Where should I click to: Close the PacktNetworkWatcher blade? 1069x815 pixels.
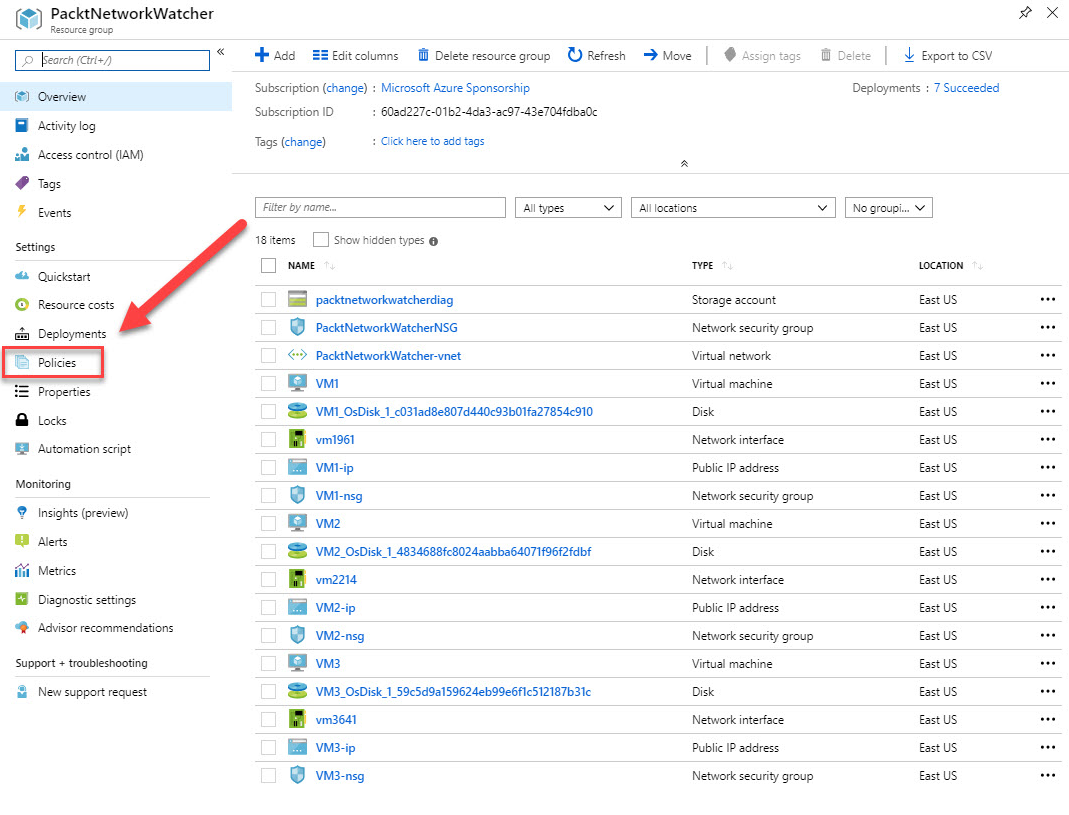[x=1052, y=13]
